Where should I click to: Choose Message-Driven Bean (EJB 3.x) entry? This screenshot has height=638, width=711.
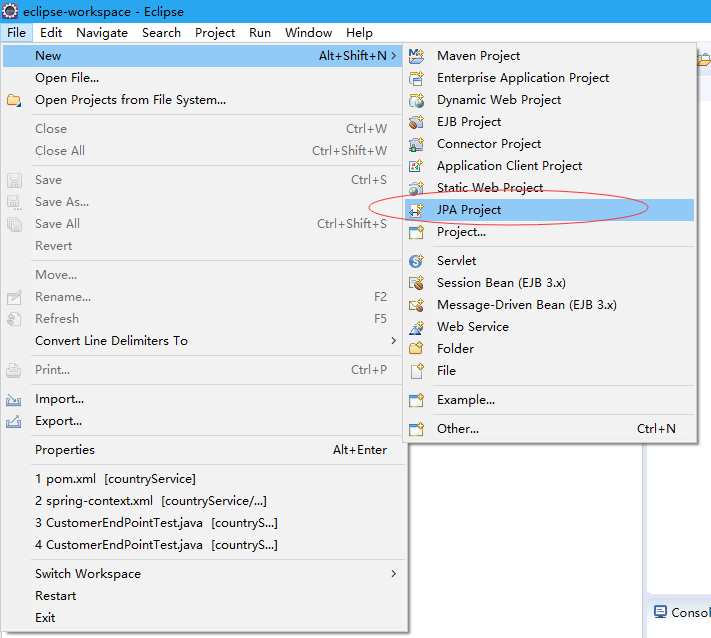tap(549, 305)
